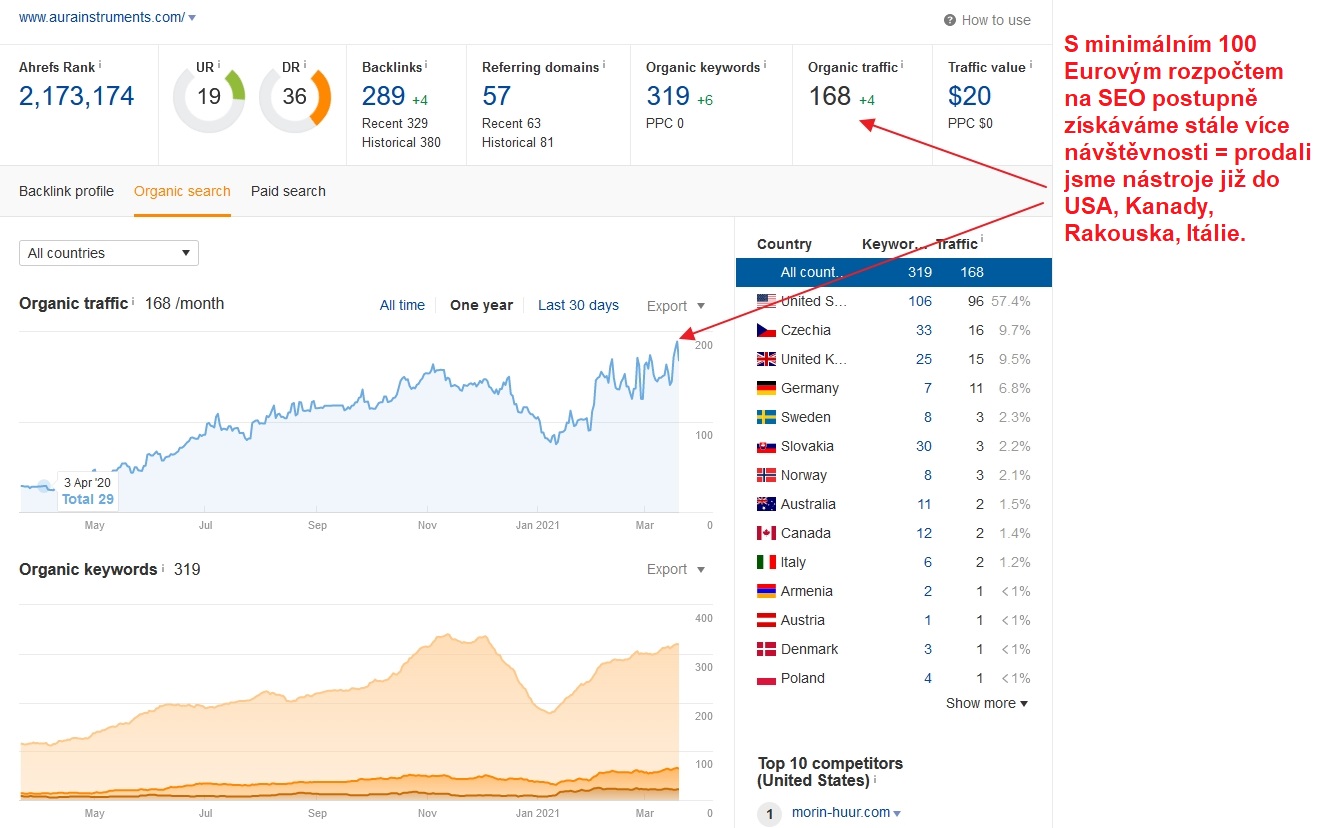Select the All time range

click(x=402, y=305)
